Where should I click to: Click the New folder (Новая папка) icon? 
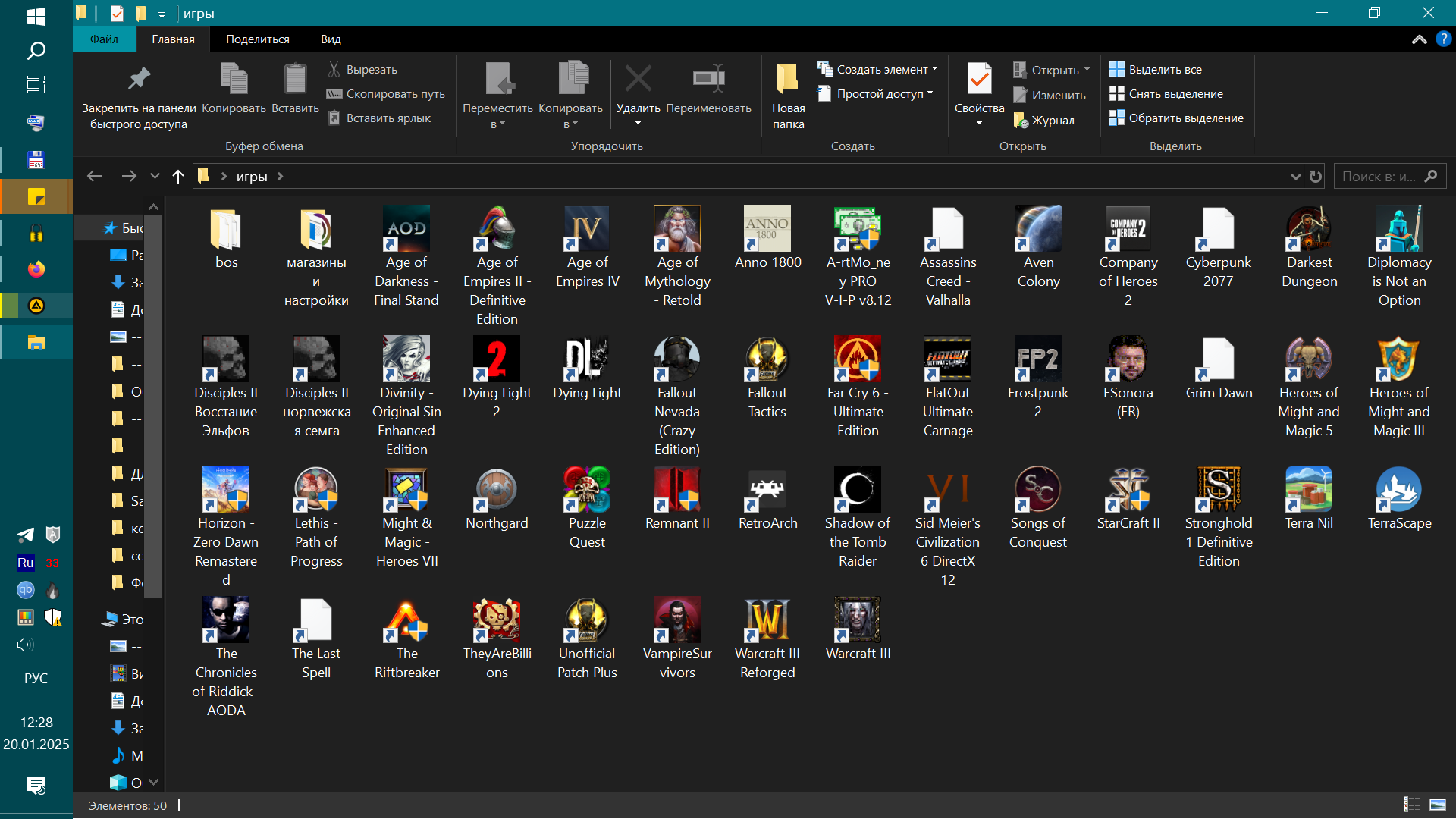tap(788, 79)
